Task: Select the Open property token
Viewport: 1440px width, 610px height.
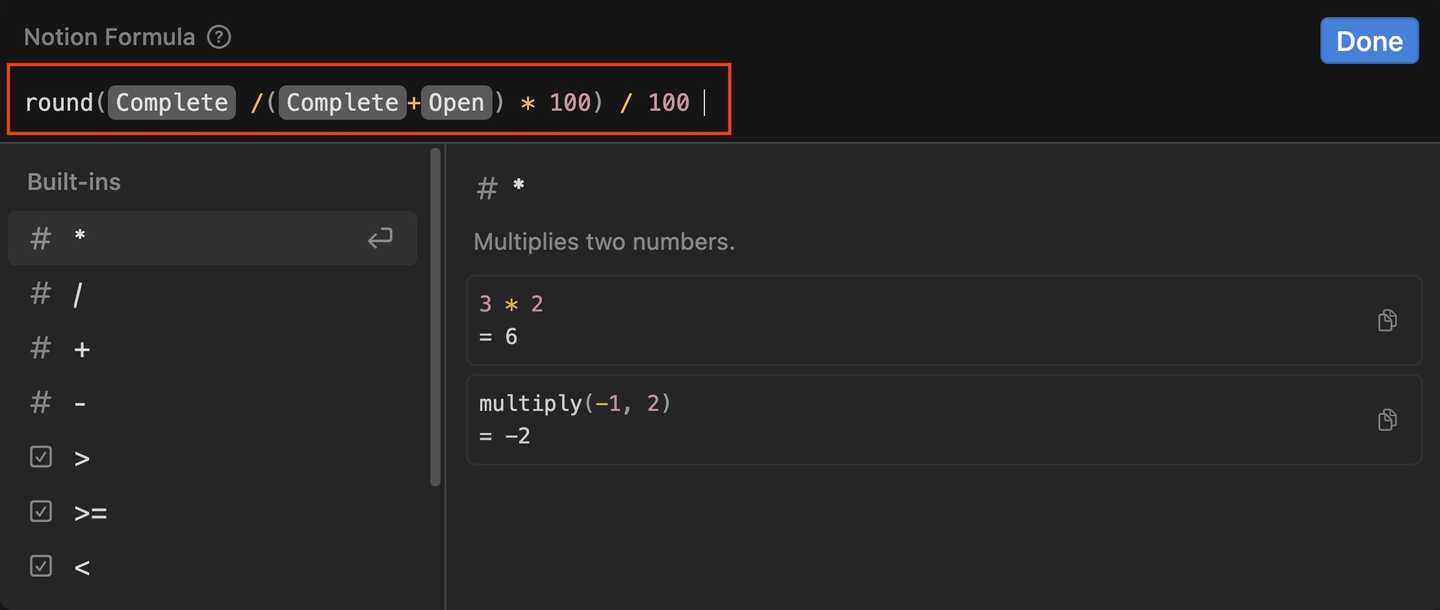Action: coord(456,101)
